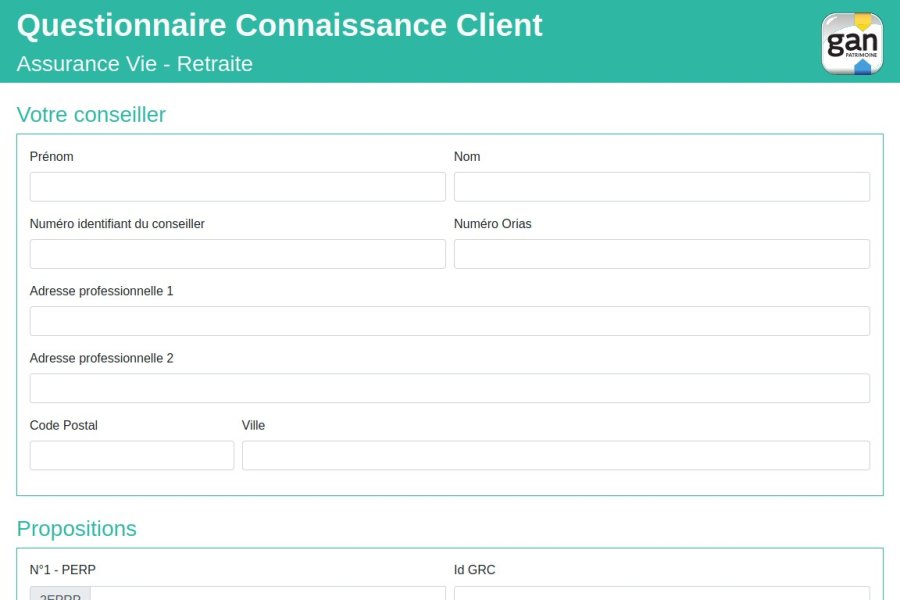Viewport: 900px width, 600px height.
Task: Focus the Adresse professionnelle 1 field
Action: (x=449, y=321)
